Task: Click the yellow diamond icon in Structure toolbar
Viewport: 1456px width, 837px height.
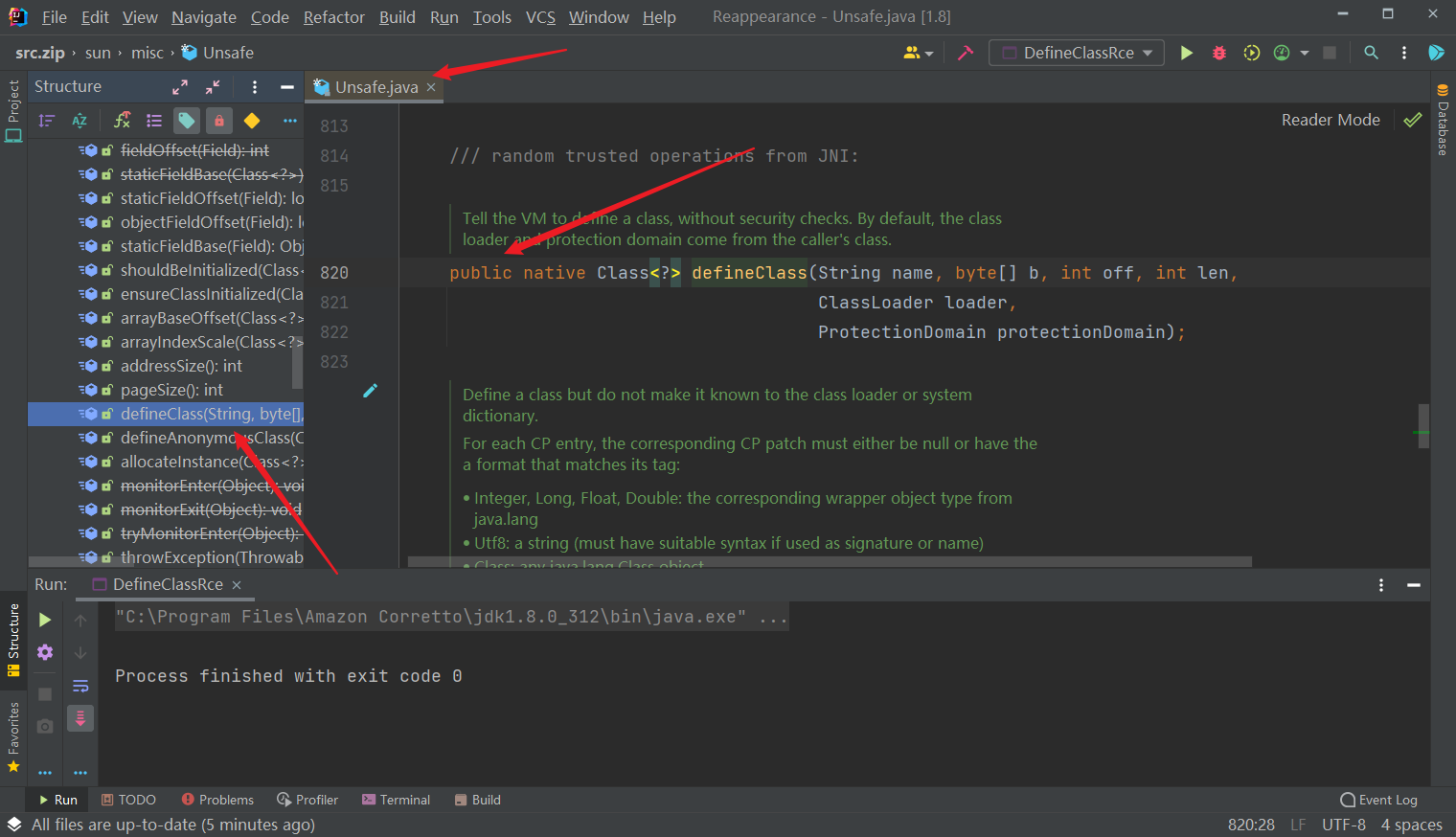Action: pyautogui.click(x=252, y=121)
